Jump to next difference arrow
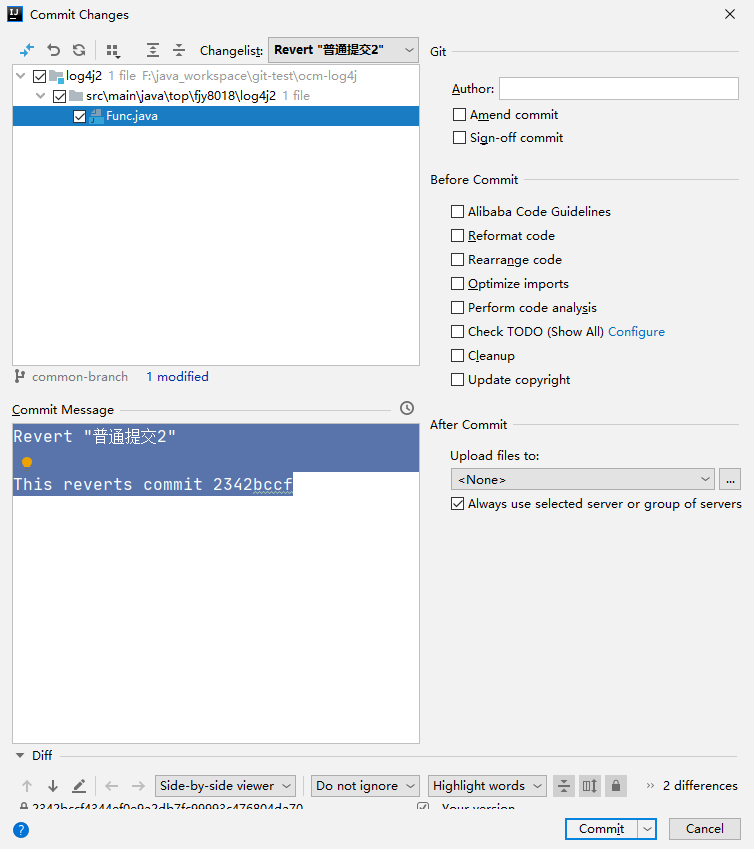This screenshot has width=754, height=849. click(x=53, y=786)
